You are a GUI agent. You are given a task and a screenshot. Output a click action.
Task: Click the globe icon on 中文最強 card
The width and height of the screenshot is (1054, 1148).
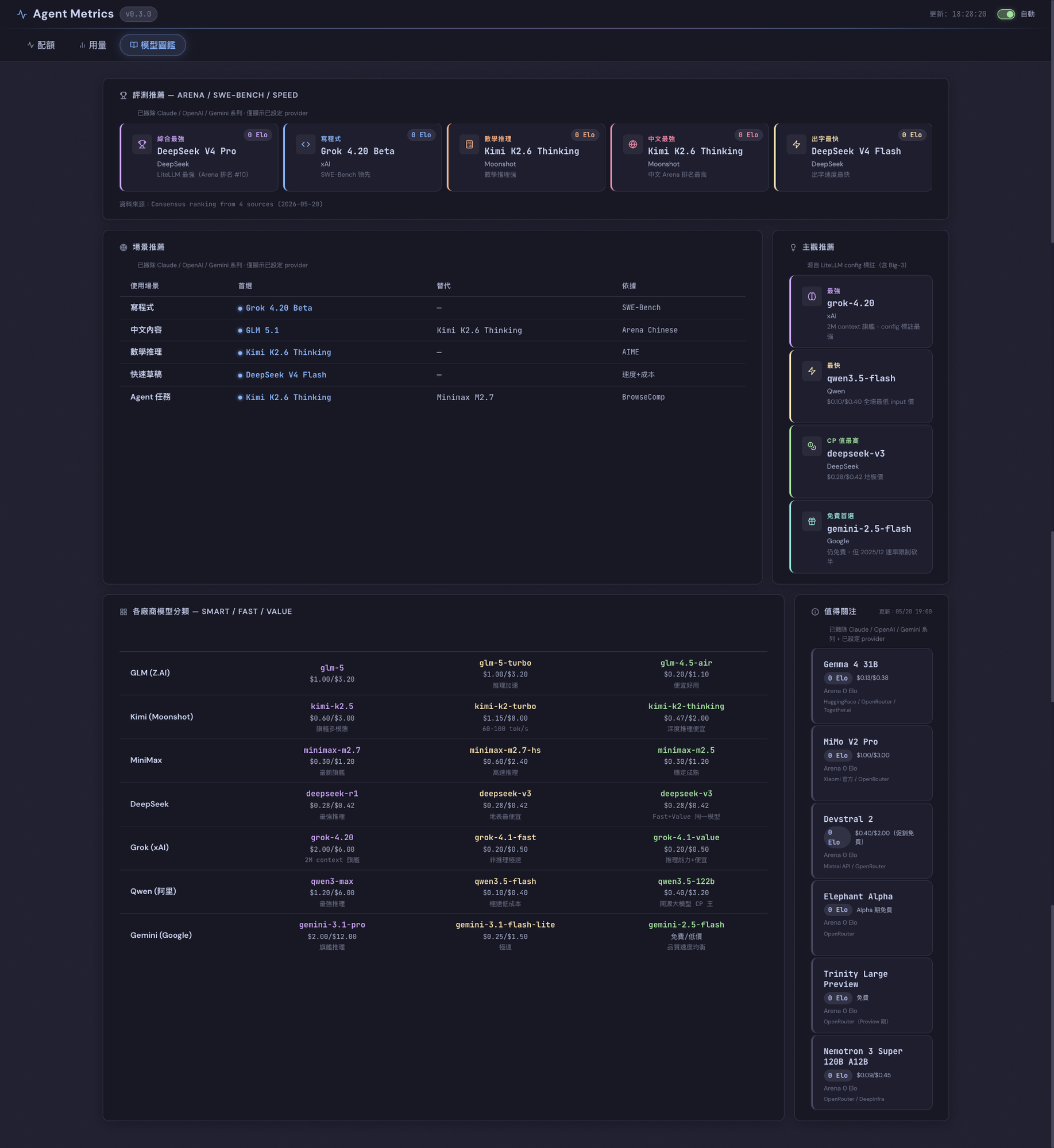point(633,144)
